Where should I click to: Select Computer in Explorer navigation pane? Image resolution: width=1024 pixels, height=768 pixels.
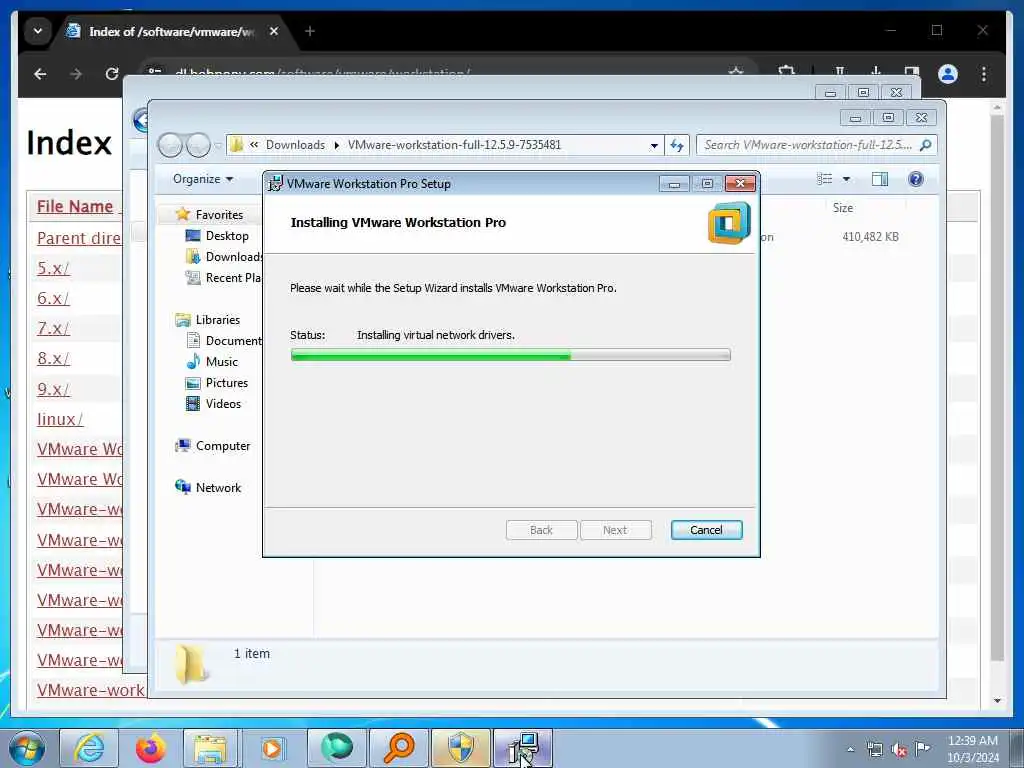(223, 445)
